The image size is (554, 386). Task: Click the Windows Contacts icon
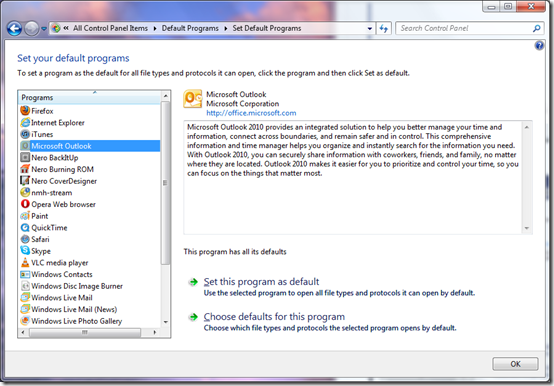pyautogui.click(x=25, y=274)
